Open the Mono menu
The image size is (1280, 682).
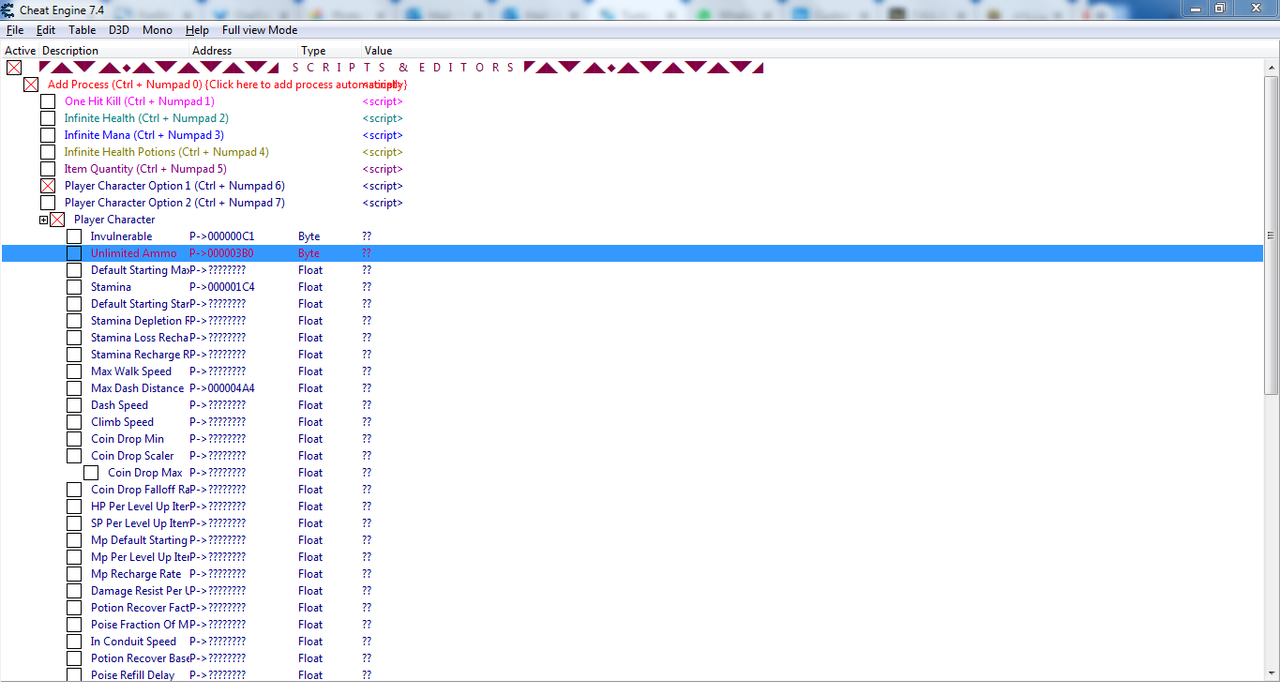click(157, 30)
